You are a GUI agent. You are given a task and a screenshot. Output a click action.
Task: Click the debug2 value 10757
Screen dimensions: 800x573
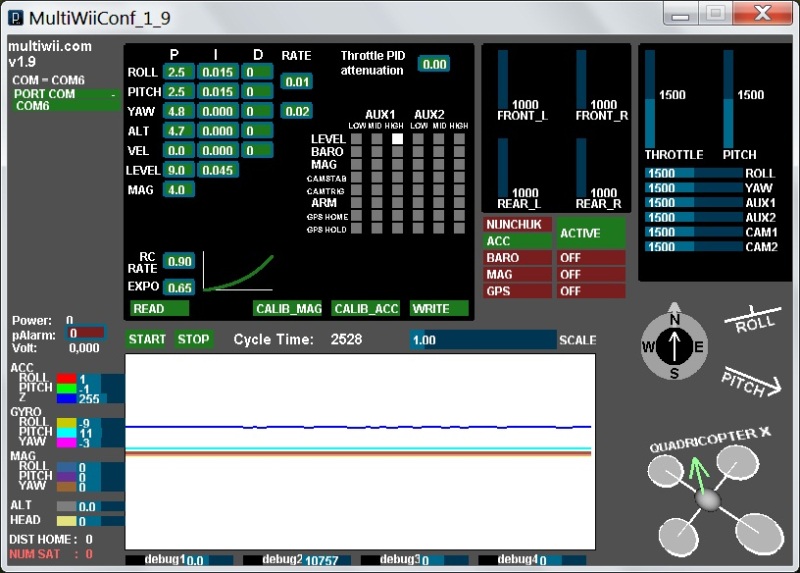pos(321,561)
